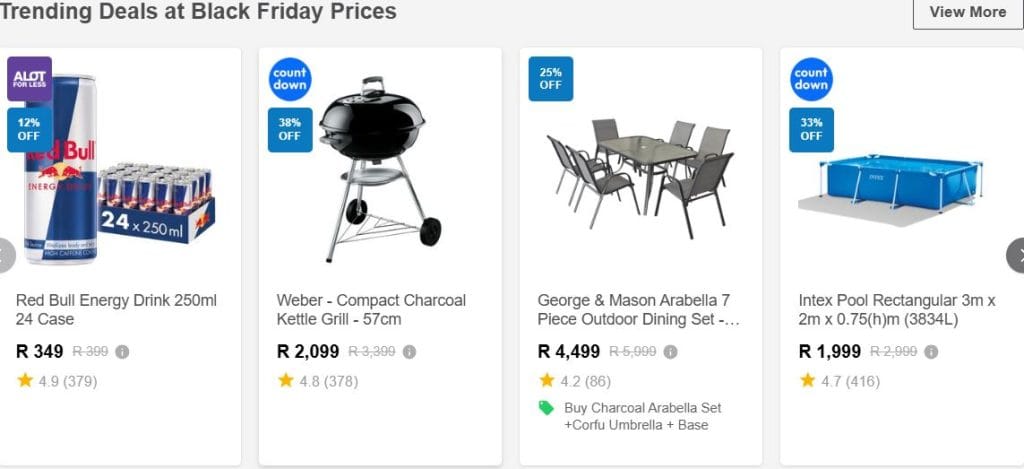
Task: Click info icon beside Weber R 3,399 price
Action: (409, 352)
